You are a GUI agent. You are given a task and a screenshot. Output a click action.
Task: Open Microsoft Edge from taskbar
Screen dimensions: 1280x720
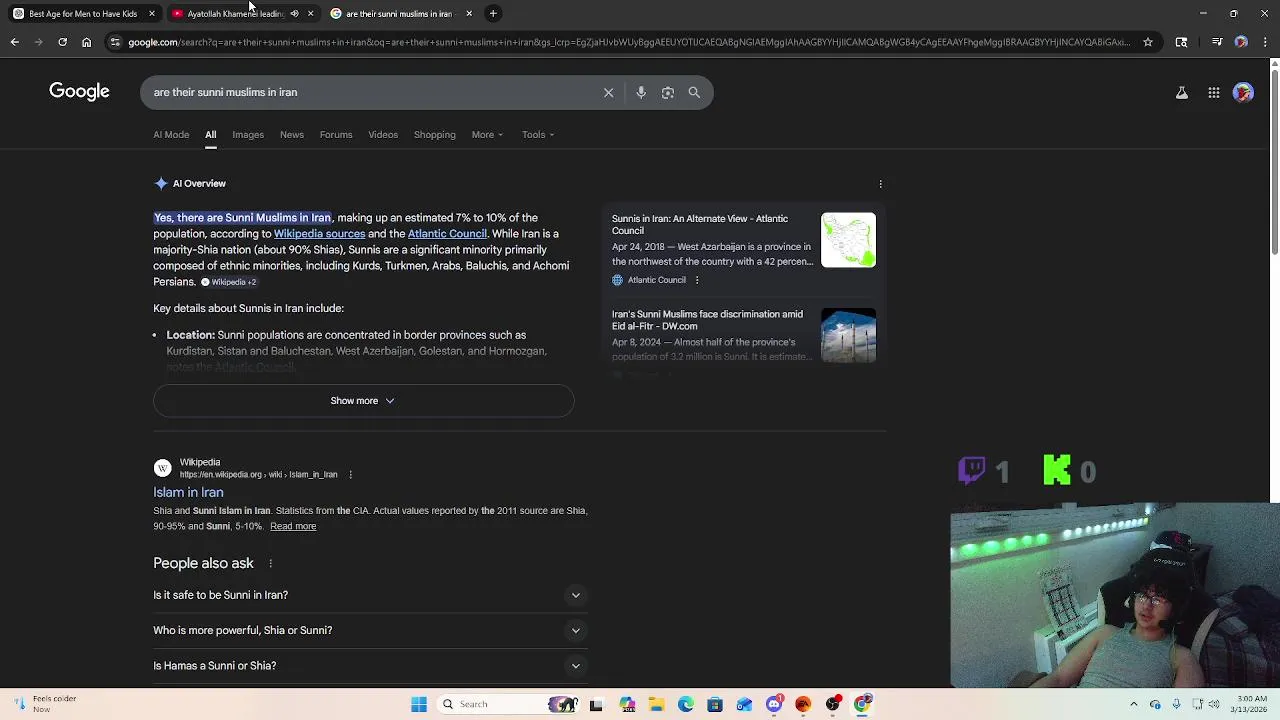pos(685,704)
